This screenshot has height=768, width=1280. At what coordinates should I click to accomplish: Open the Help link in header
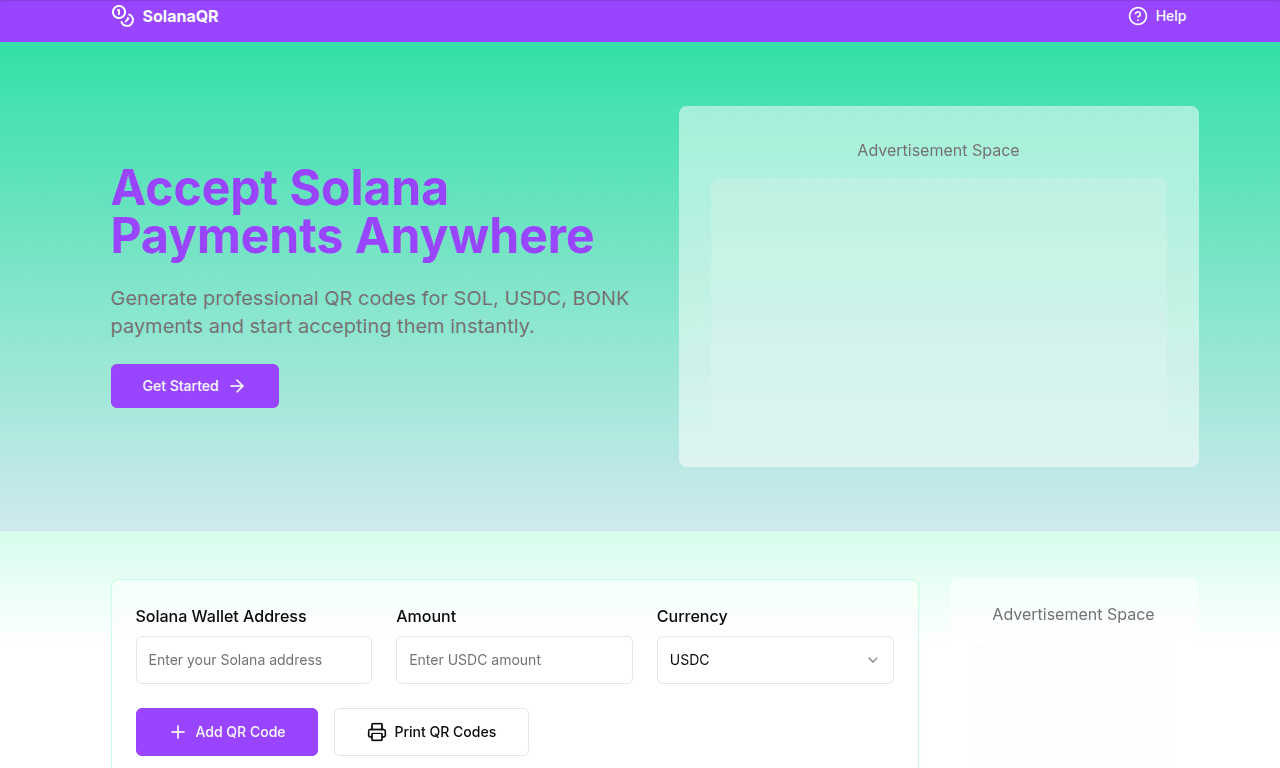point(1157,16)
